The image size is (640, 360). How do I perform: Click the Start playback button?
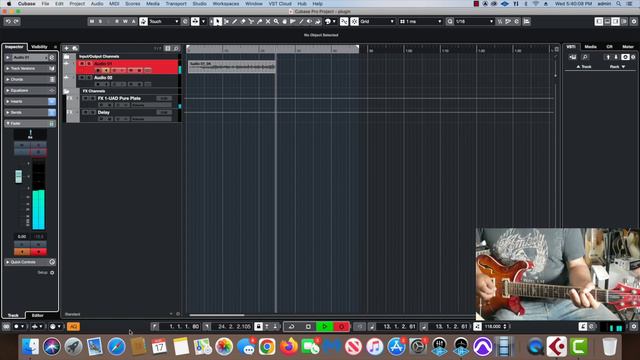(x=324, y=327)
